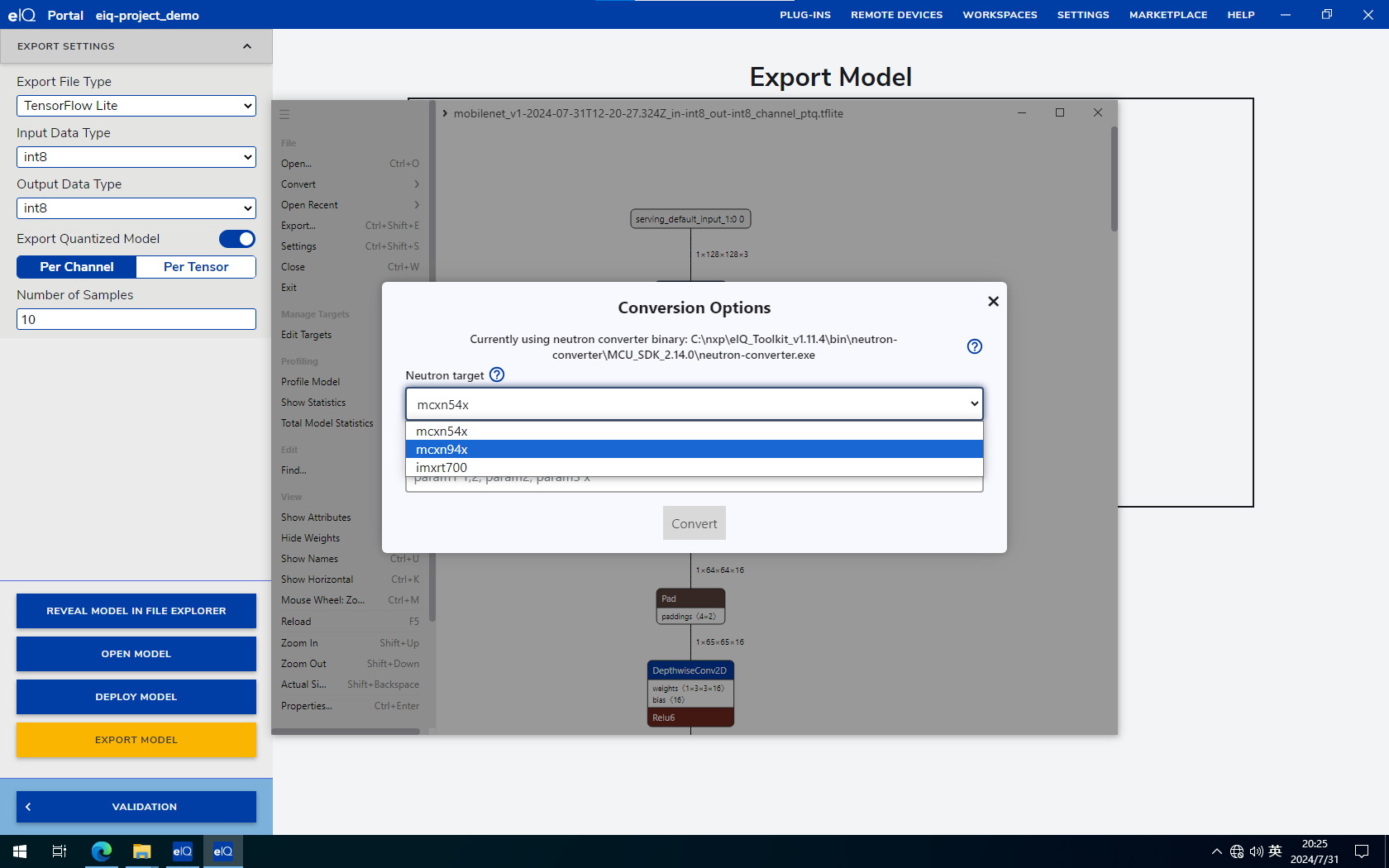
Task: Show hidden system tray icons
Action: pos(1216,851)
